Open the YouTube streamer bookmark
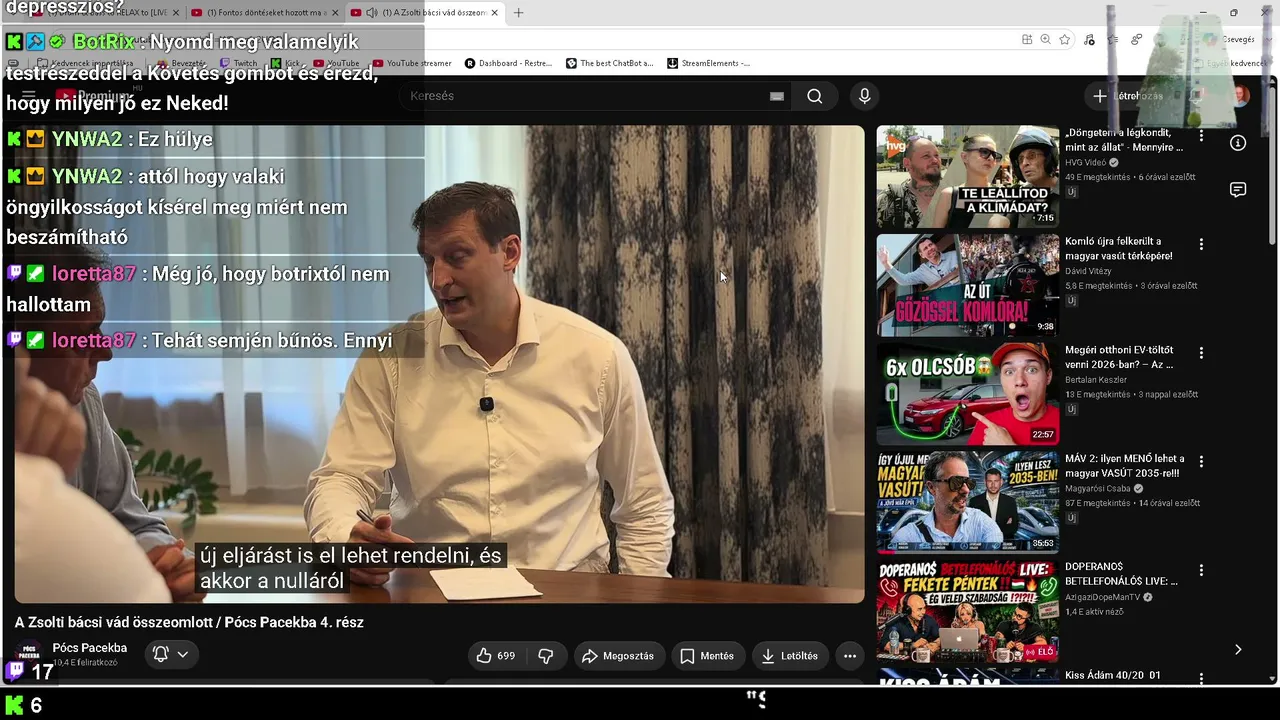This screenshot has height=720, width=1280. (x=412, y=63)
